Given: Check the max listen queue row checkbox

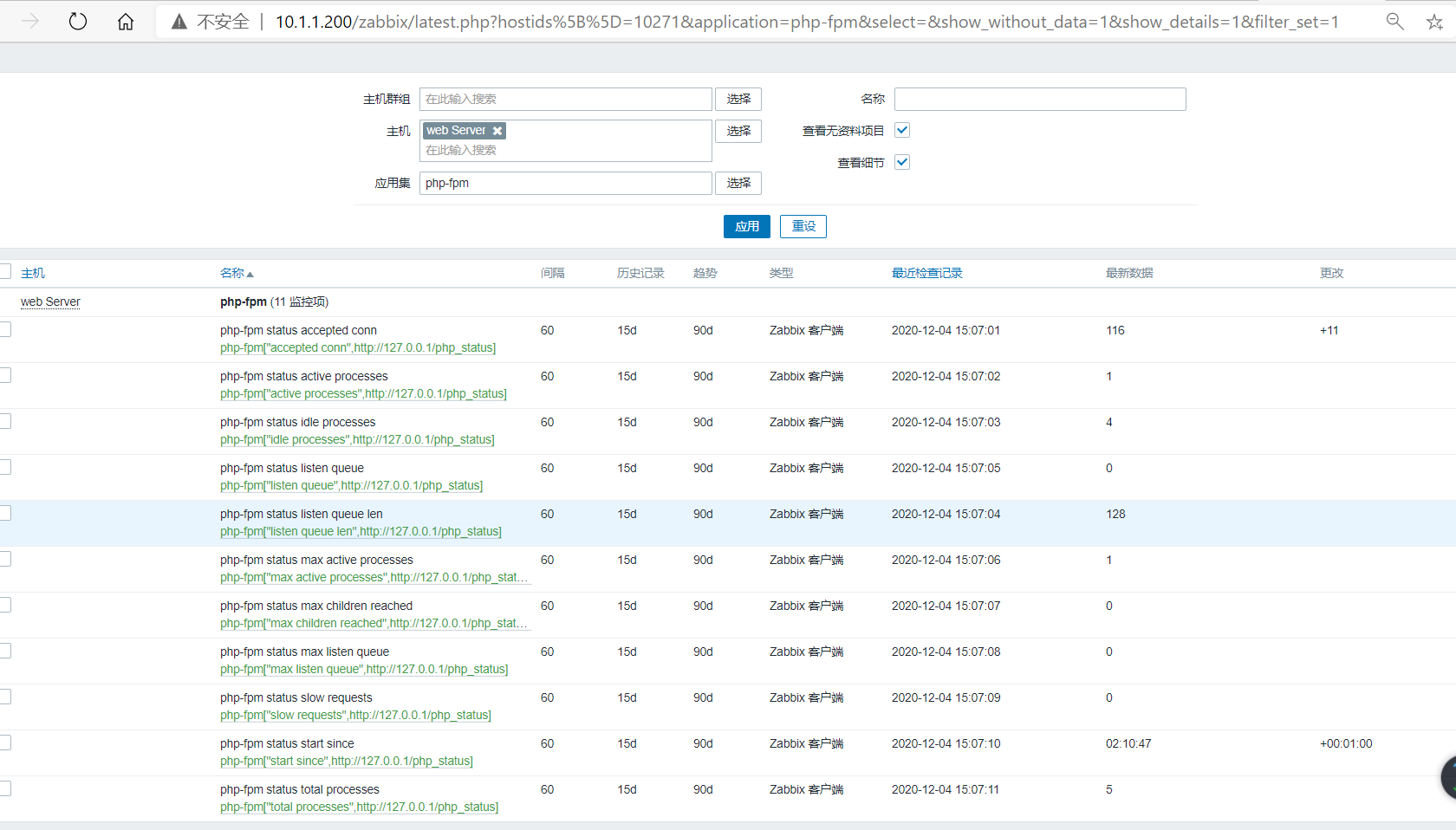Looking at the screenshot, I should pos(5,651).
